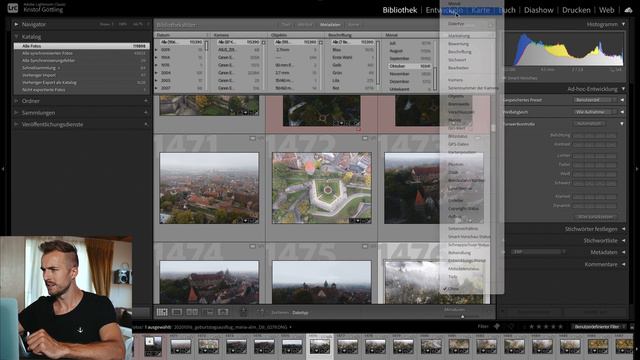Screen dimensions: 640x360
Task: Open cloud sync status icon
Action: (x=628, y=10)
